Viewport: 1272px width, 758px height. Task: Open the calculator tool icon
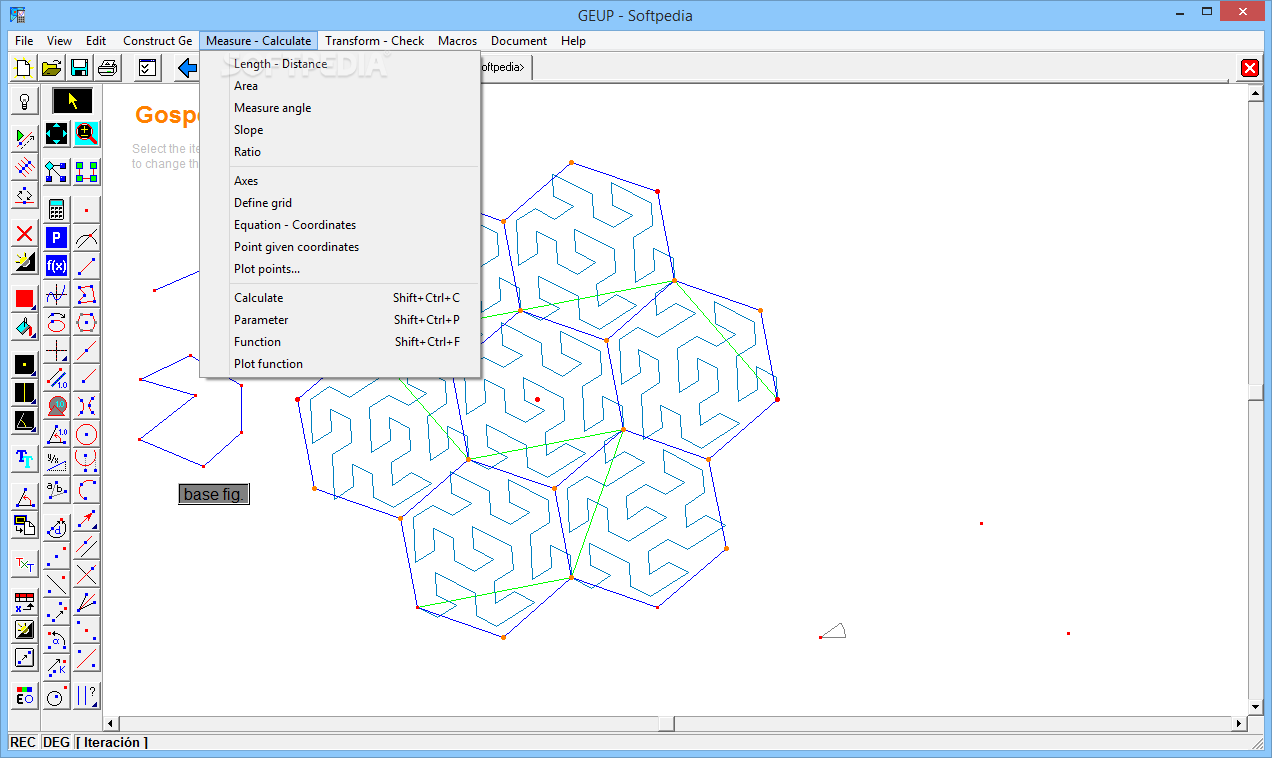click(x=56, y=210)
